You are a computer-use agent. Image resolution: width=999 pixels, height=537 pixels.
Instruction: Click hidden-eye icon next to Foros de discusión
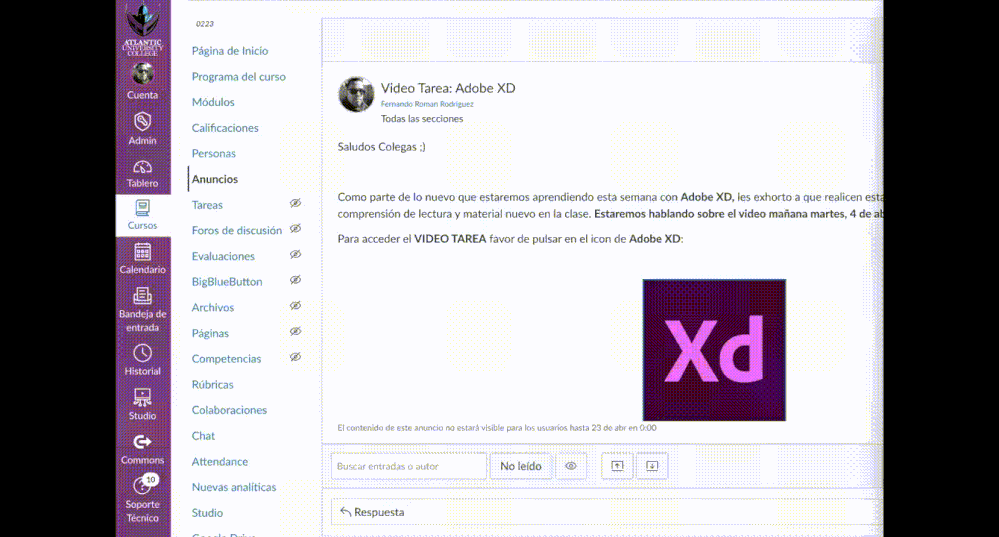[296, 229]
